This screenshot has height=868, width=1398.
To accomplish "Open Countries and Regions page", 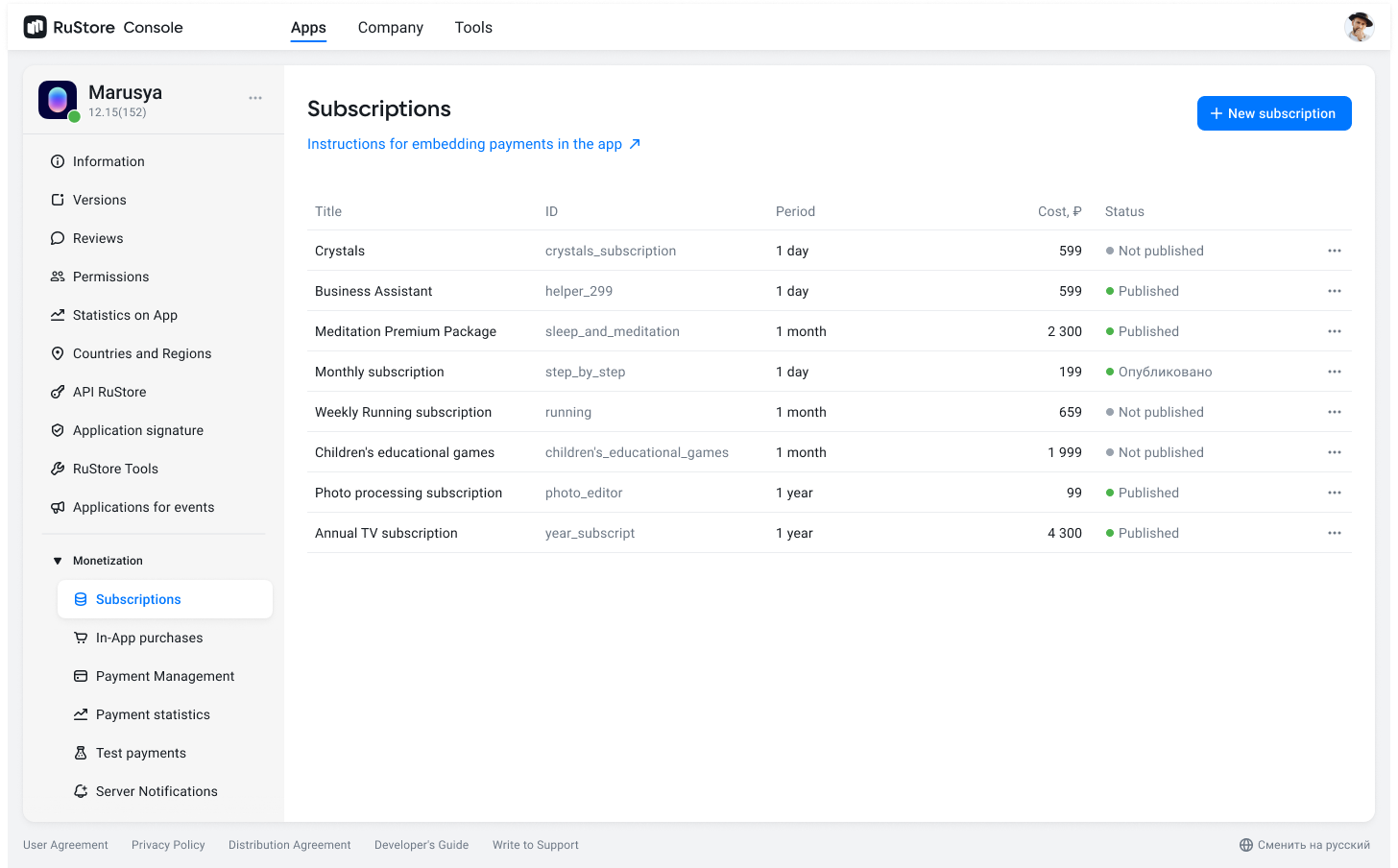I will coord(142,353).
